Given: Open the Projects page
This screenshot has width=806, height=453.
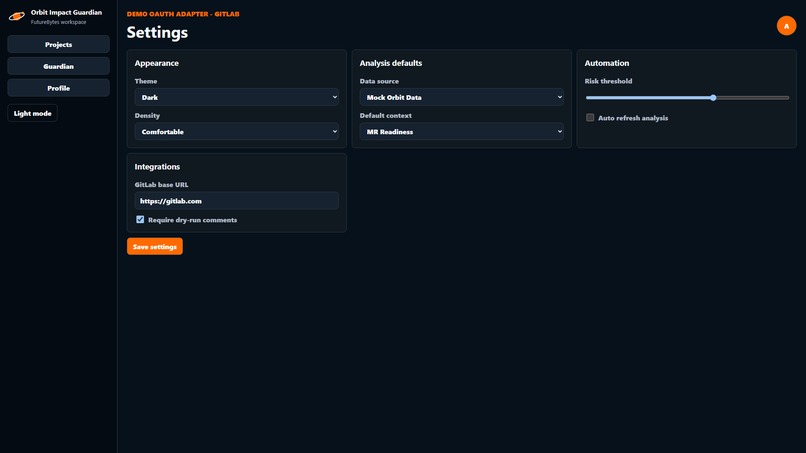Looking at the screenshot, I should click(x=59, y=45).
